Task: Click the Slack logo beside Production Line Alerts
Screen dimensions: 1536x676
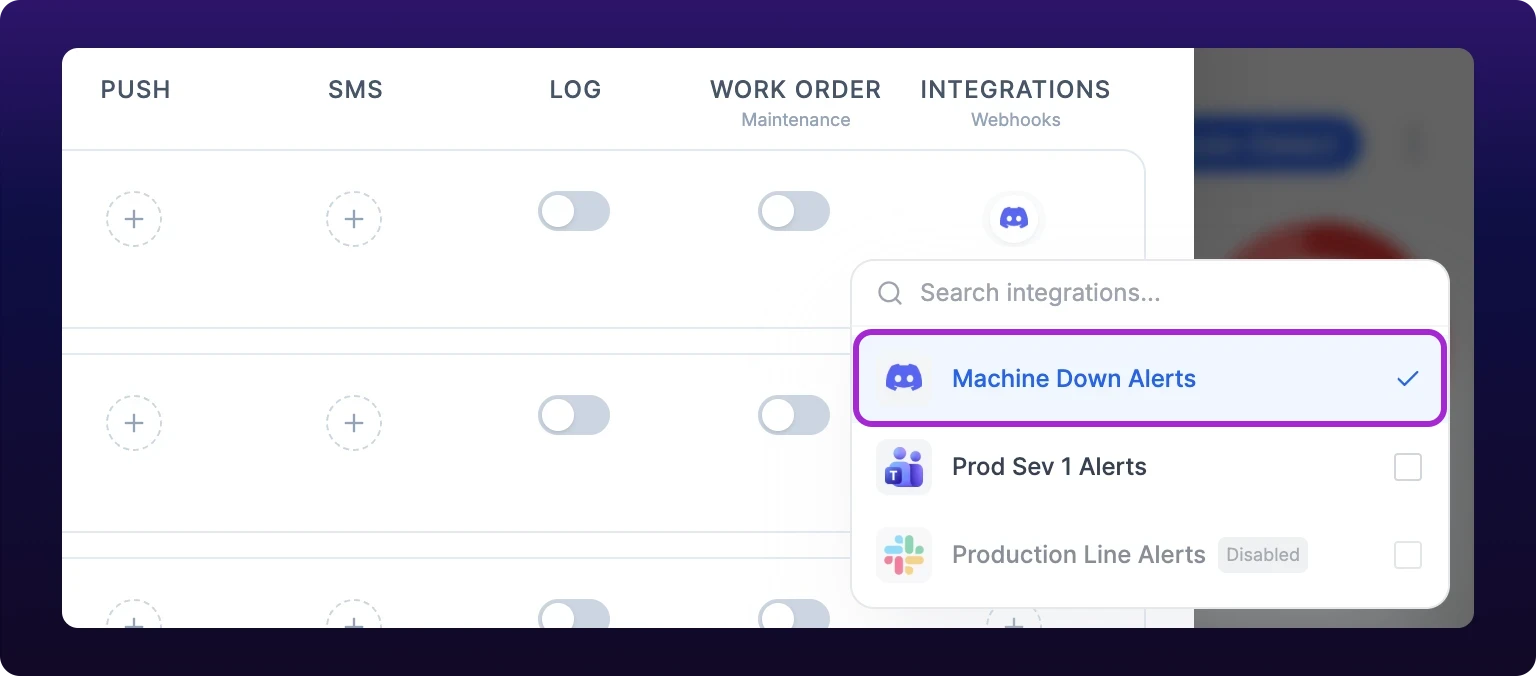Action: (x=904, y=555)
